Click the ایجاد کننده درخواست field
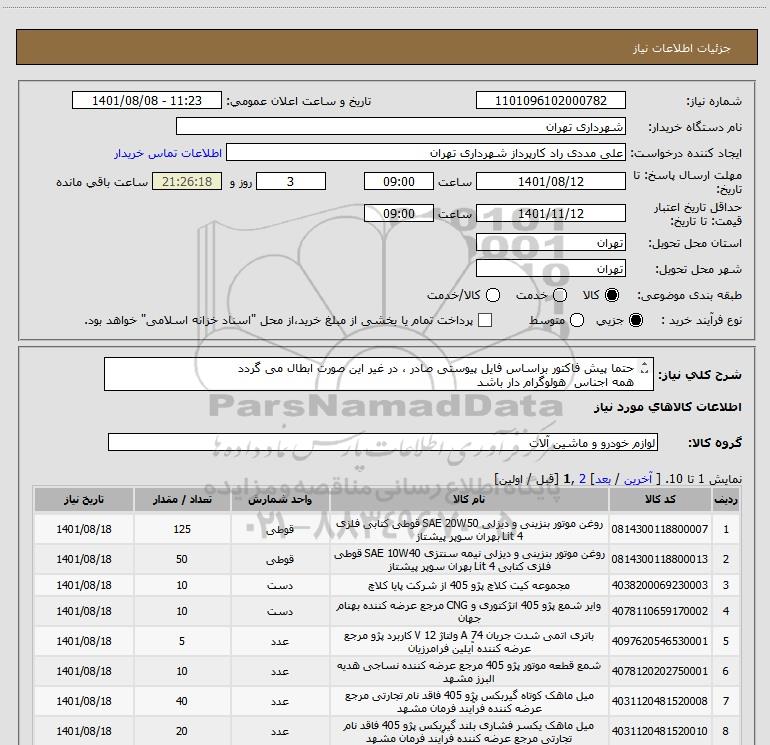Viewport: 770px width, 745px height. click(426, 152)
